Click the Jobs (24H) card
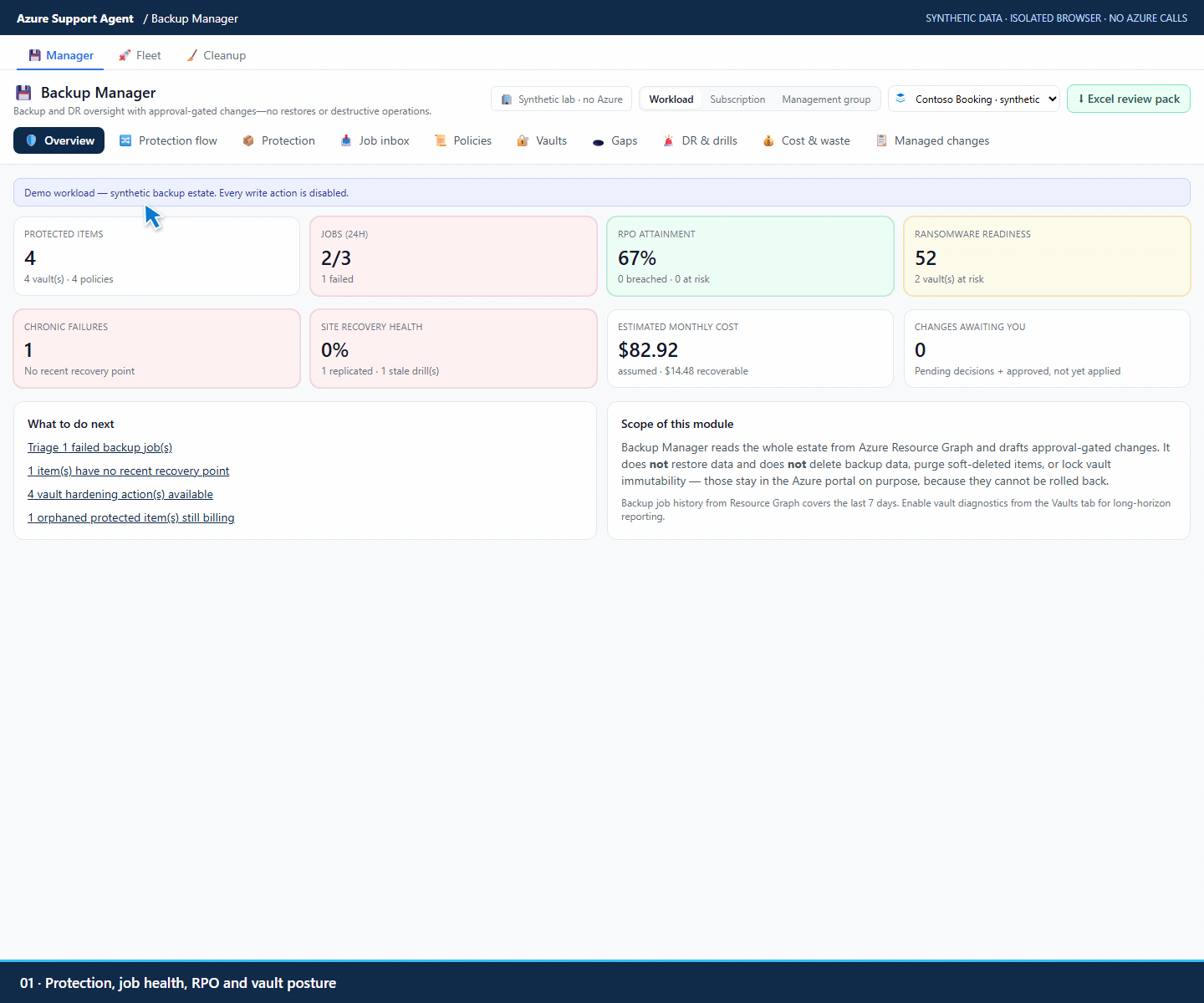The image size is (1204, 1003). tap(453, 256)
